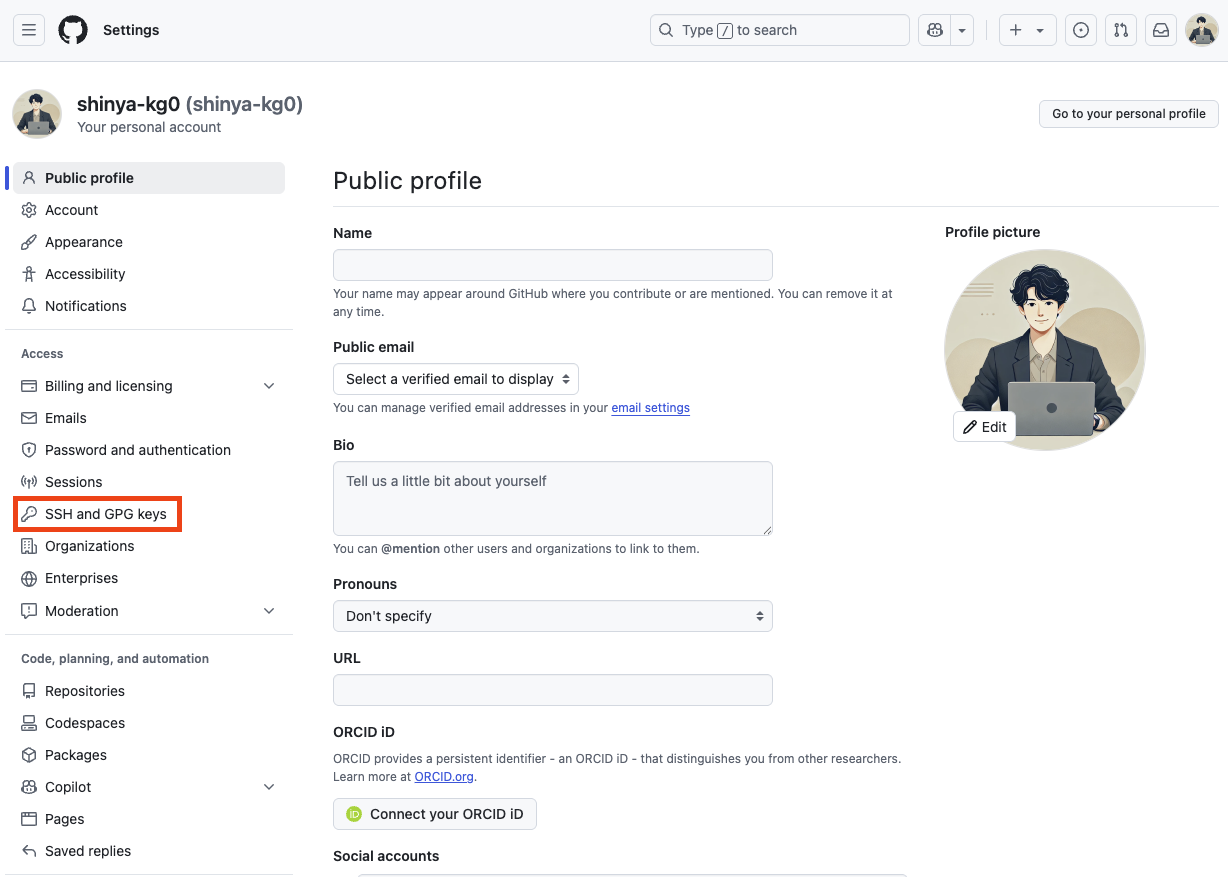Click the Packages icon in the sidebar
The height and width of the screenshot is (877, 1228).
(x=29, y=755)
